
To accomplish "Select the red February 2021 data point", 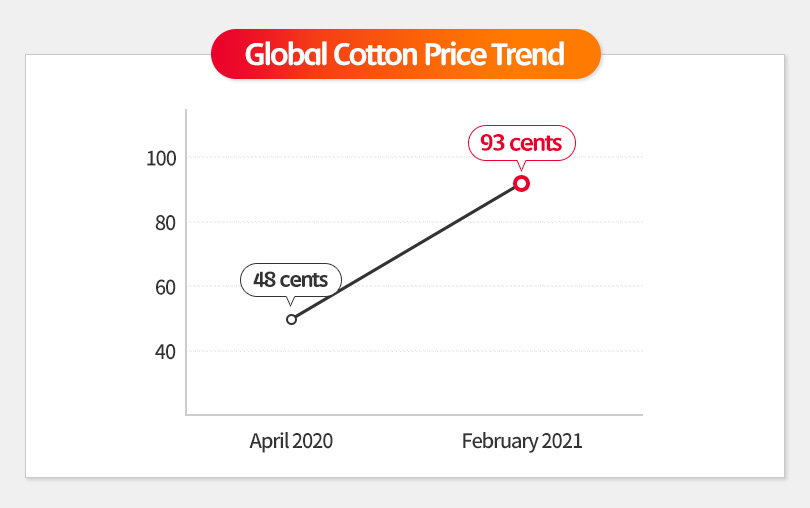I will click(x=521, y=183).
